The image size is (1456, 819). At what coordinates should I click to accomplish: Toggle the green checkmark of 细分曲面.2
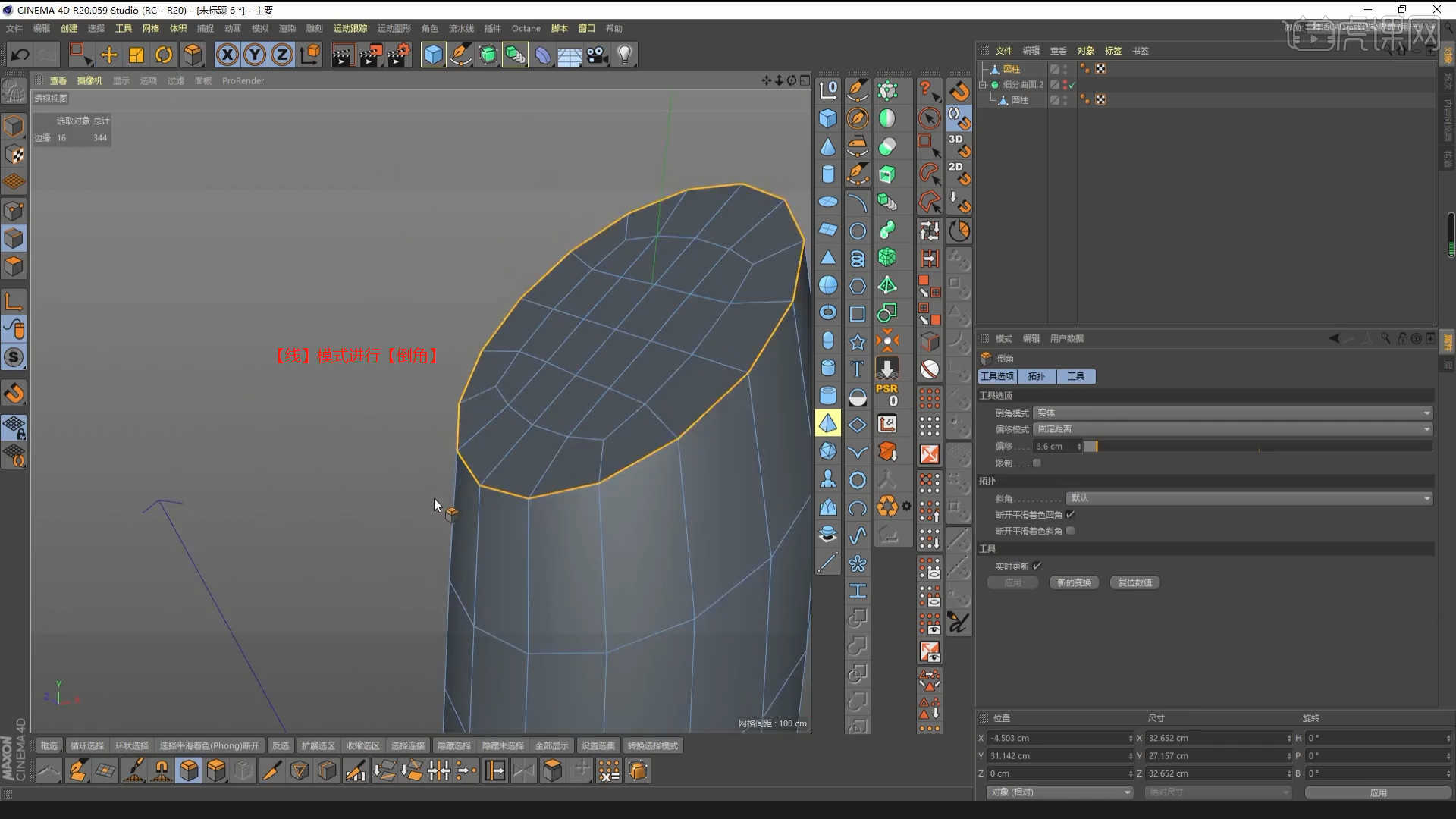[1072, 85]
